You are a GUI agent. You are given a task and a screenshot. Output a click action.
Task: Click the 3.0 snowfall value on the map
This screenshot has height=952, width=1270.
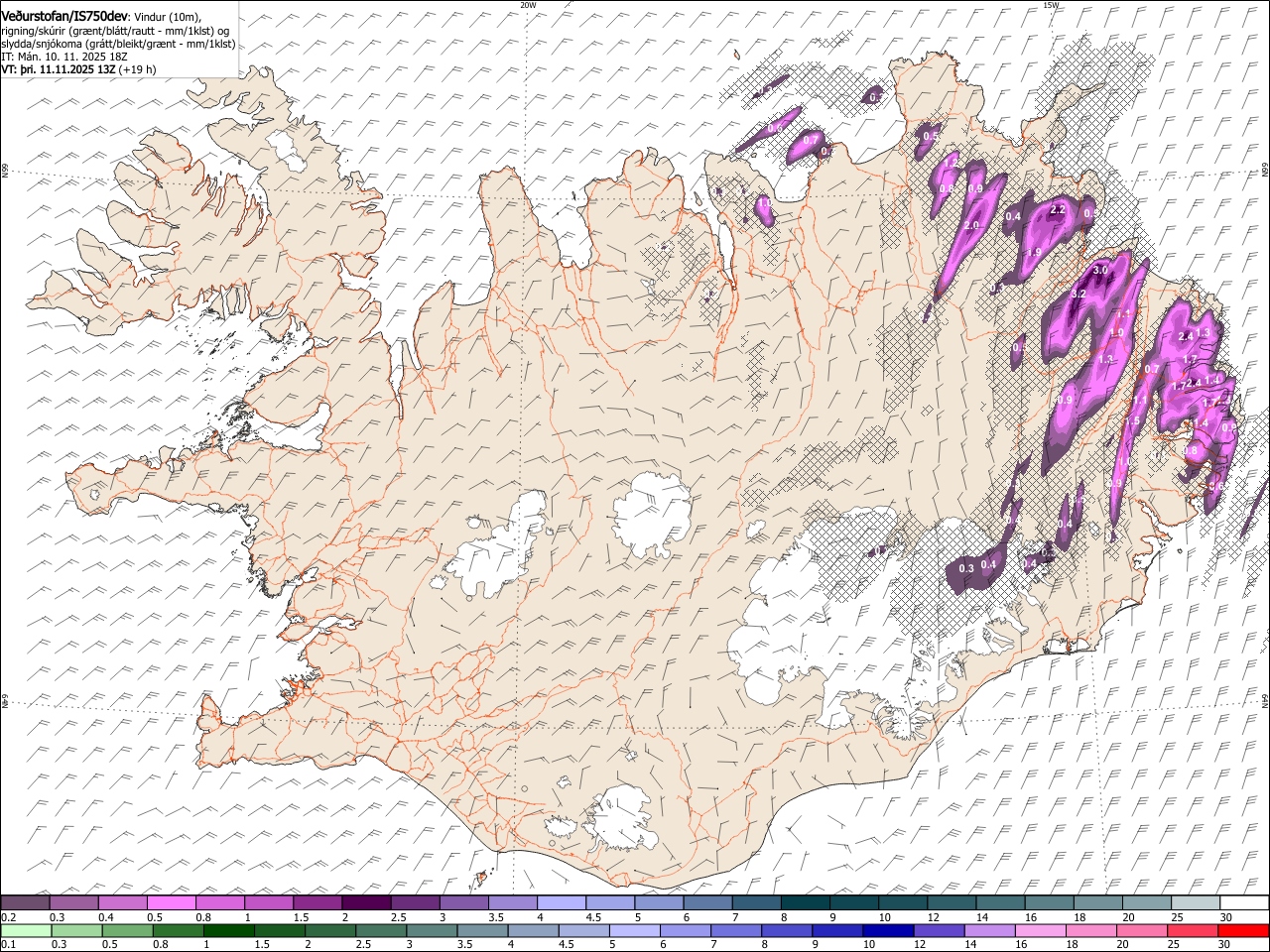pyautogui.click(x=1099, y=271)
